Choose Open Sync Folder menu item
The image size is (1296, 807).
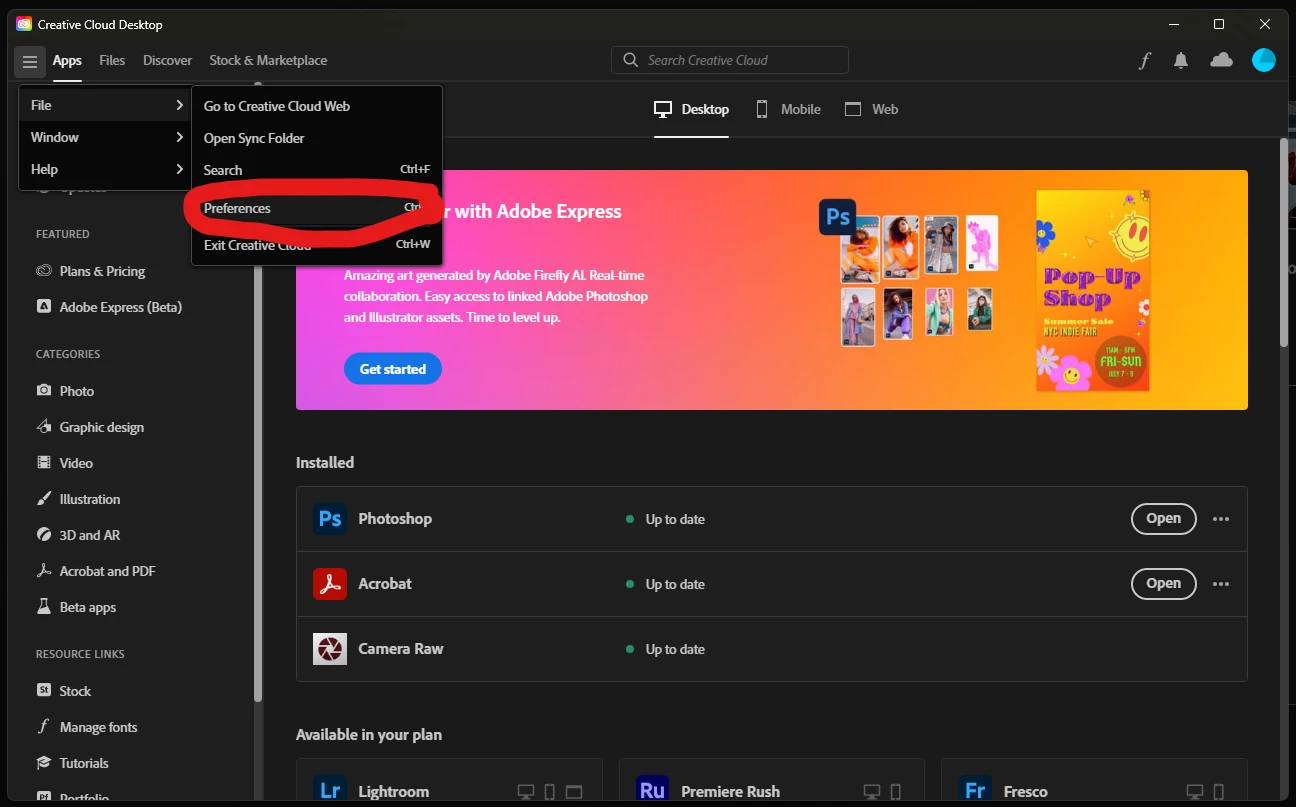[x=317, y=138]
